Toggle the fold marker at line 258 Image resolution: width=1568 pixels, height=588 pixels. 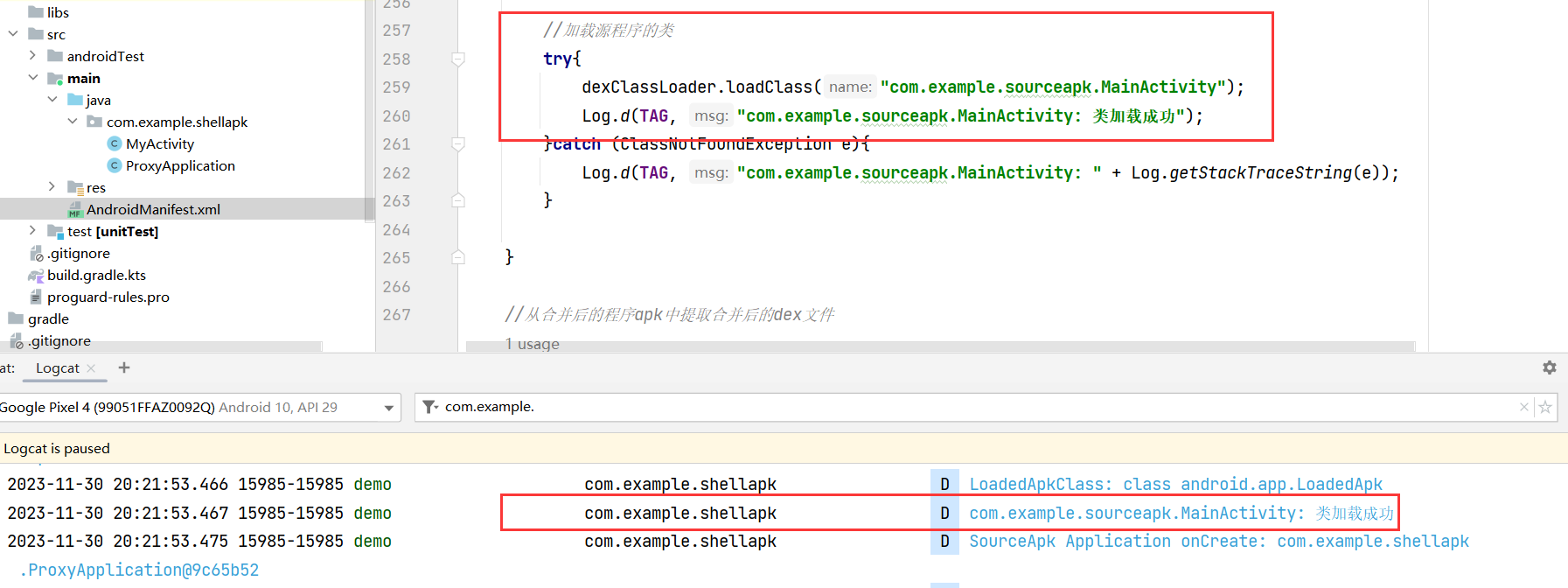[457, 59]
